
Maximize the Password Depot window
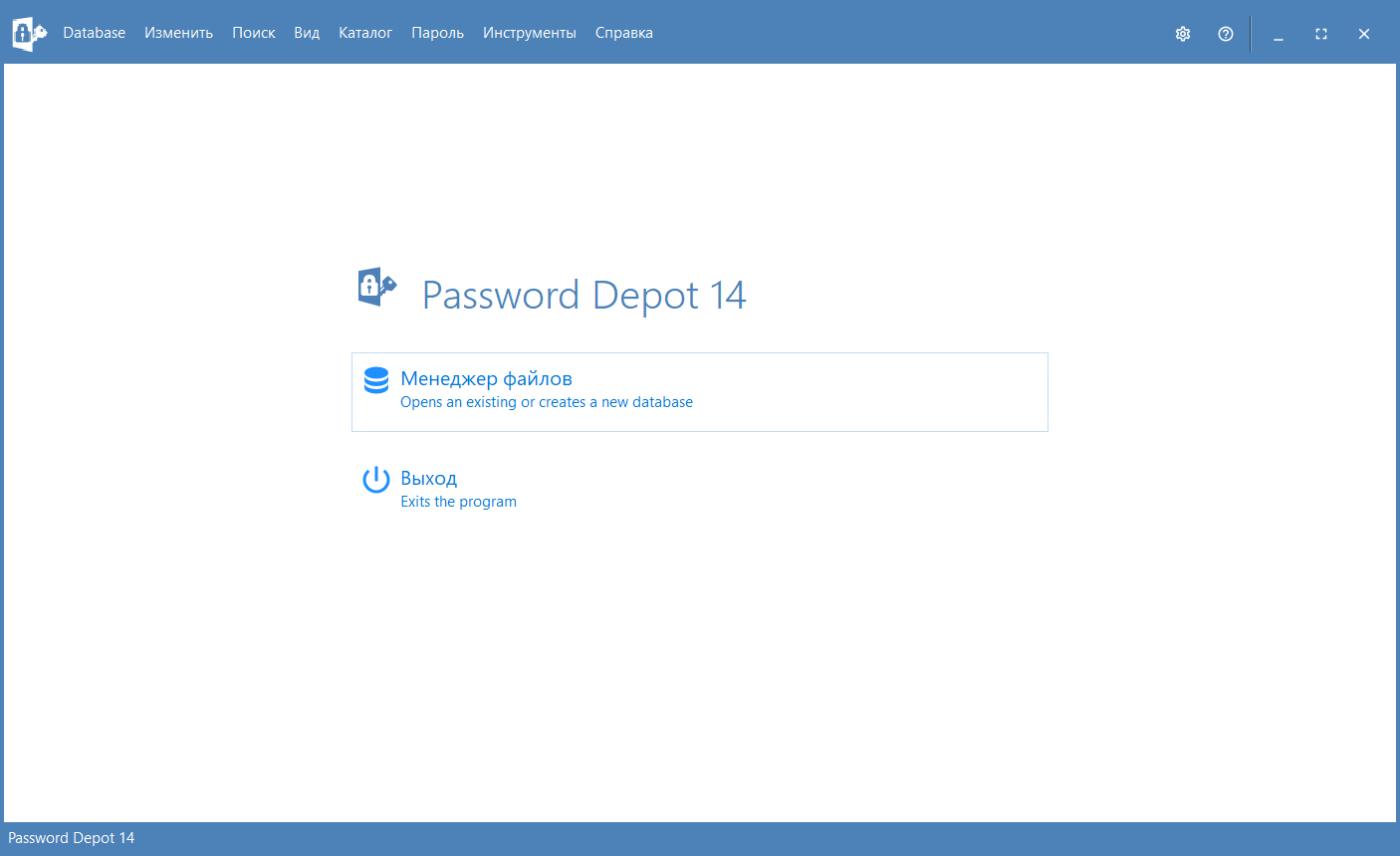(x=1321, y=34)
